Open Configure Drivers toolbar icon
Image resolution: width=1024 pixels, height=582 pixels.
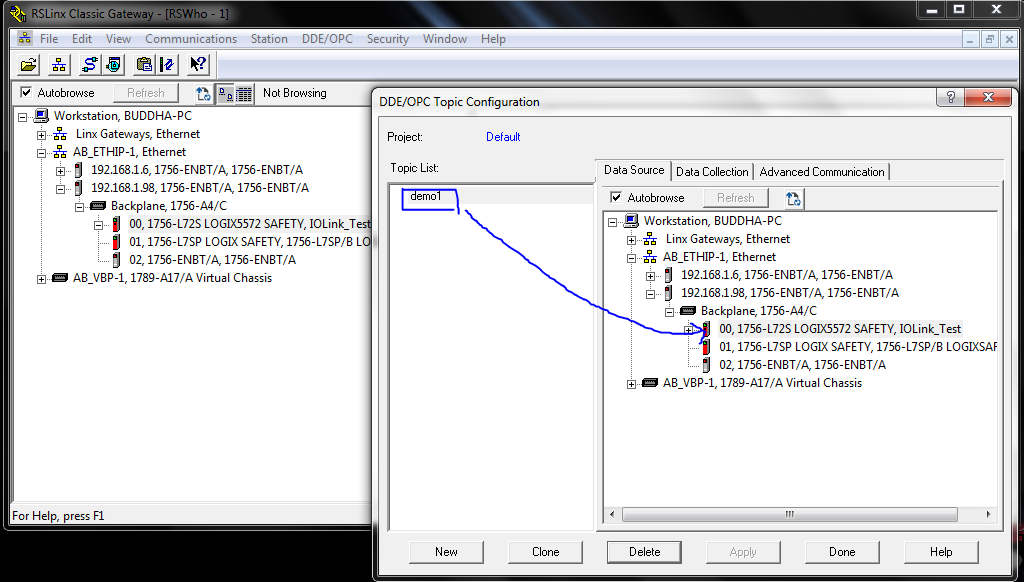tap(89, 65)
